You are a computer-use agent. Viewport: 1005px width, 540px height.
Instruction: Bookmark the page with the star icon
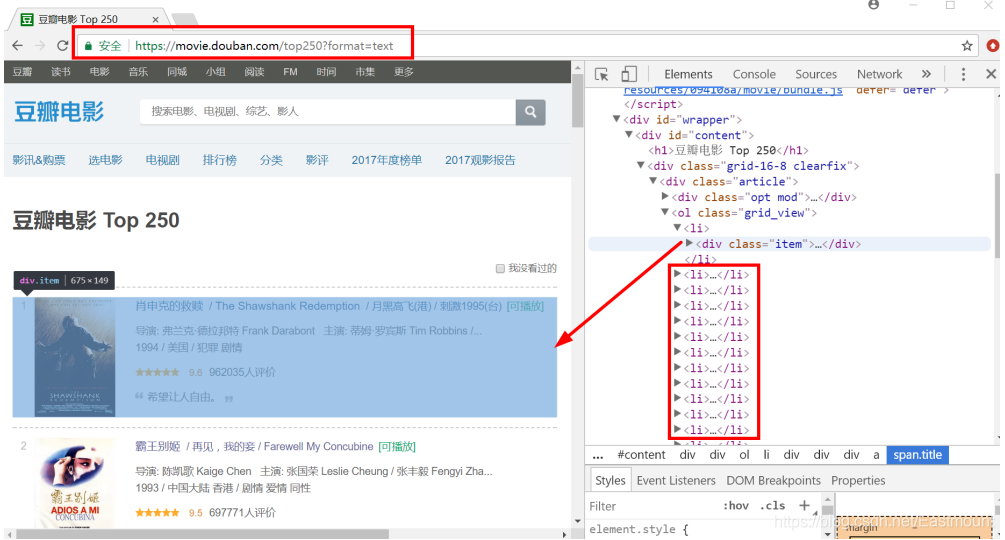pos(967,45)
